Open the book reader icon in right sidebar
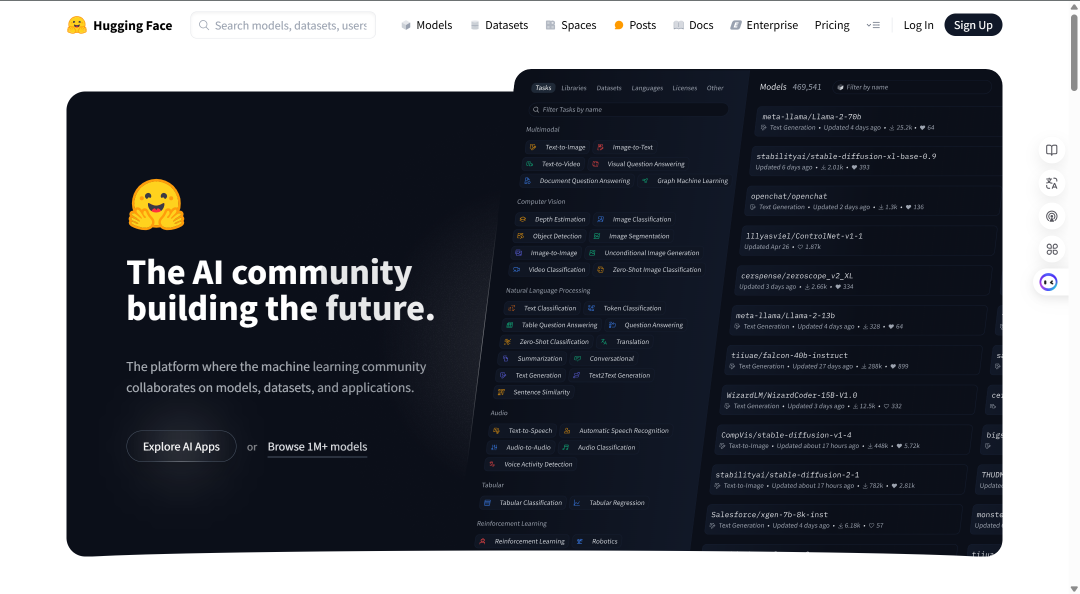Image resolution: width=1080 pixels, height=594 pixels. click(x=1051, y=150)
